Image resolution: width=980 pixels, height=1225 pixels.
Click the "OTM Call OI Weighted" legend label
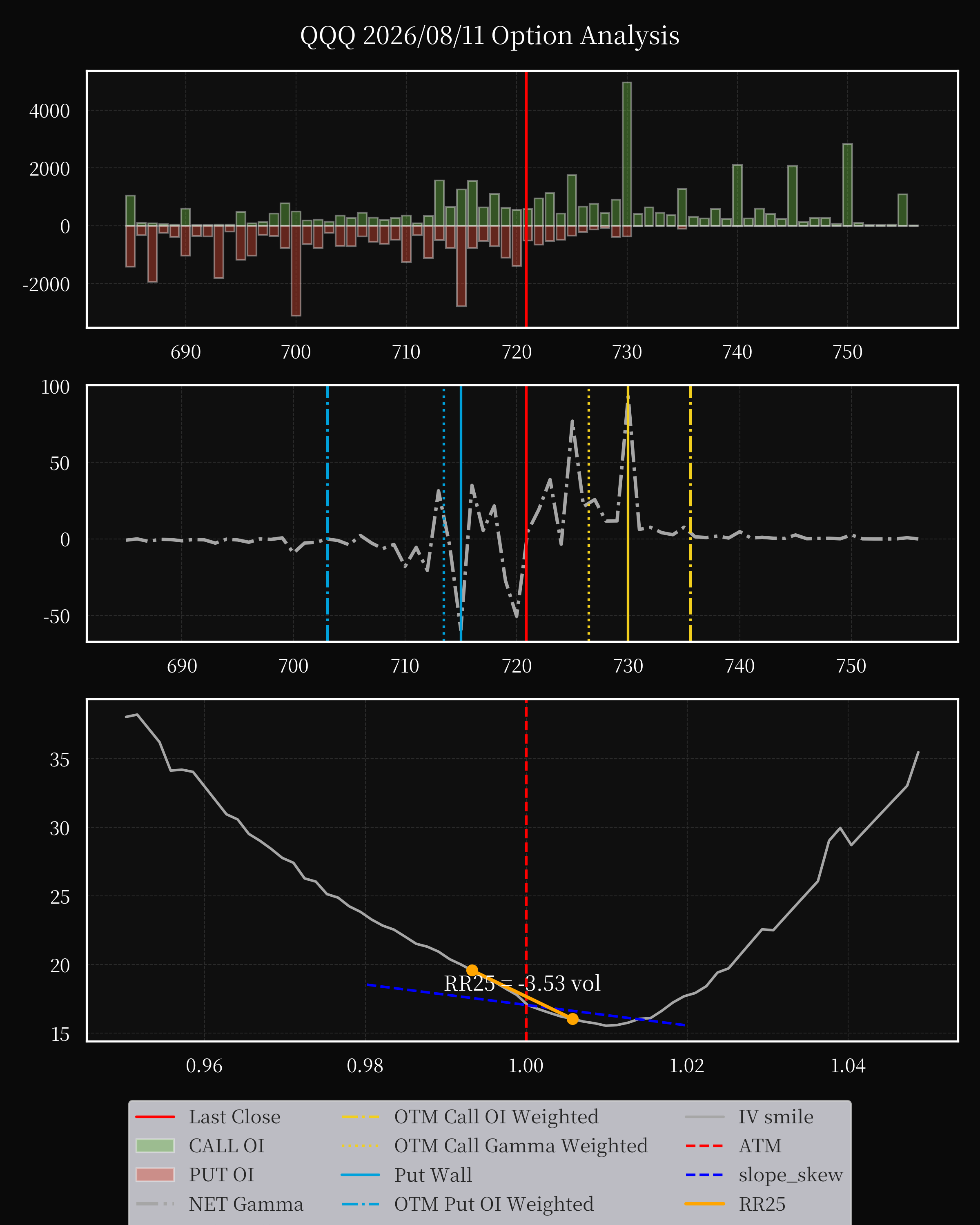click(x=497, y=1116)
